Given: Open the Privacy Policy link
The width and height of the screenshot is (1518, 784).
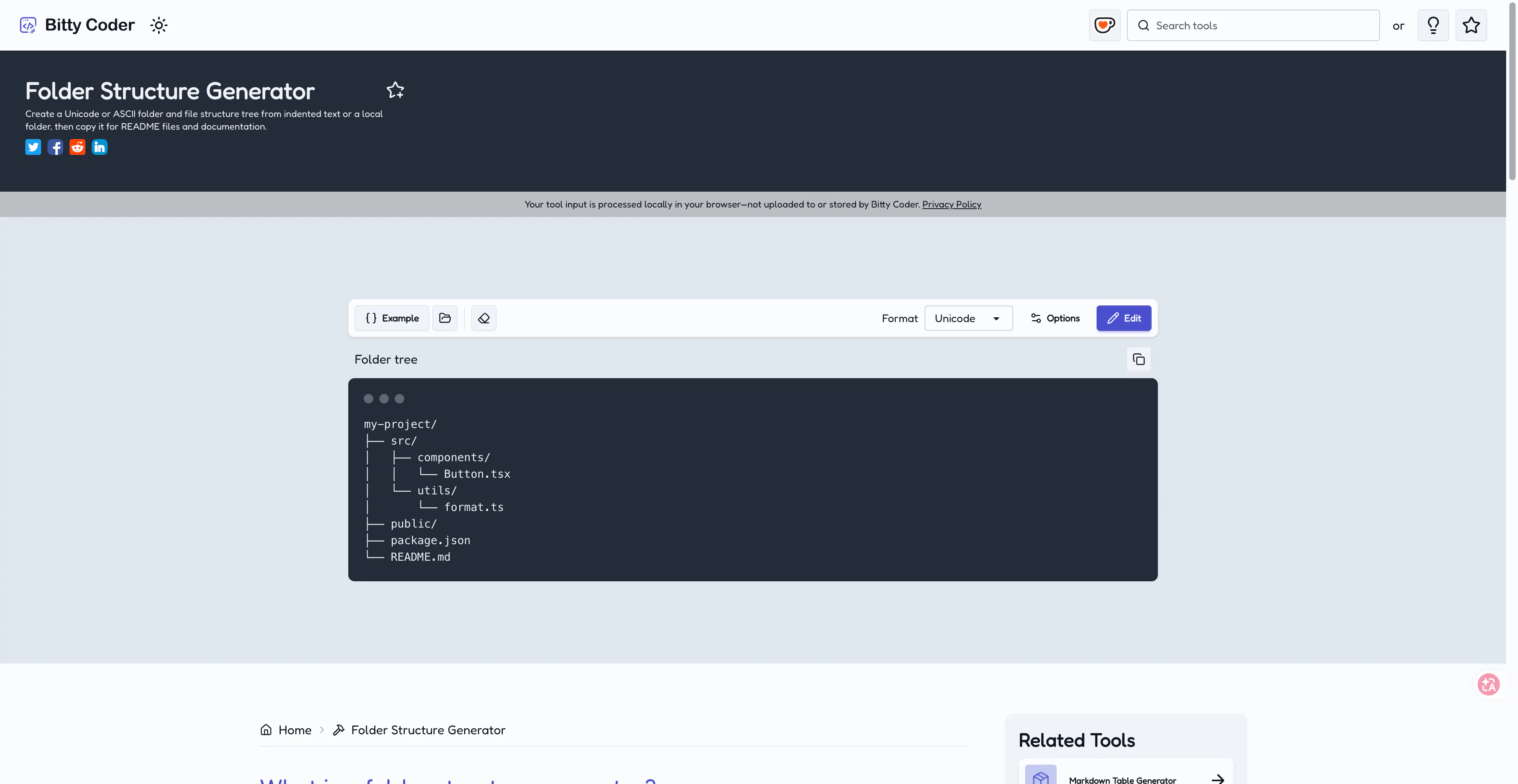Looking at the screenshot, I should tap(951, 204).
